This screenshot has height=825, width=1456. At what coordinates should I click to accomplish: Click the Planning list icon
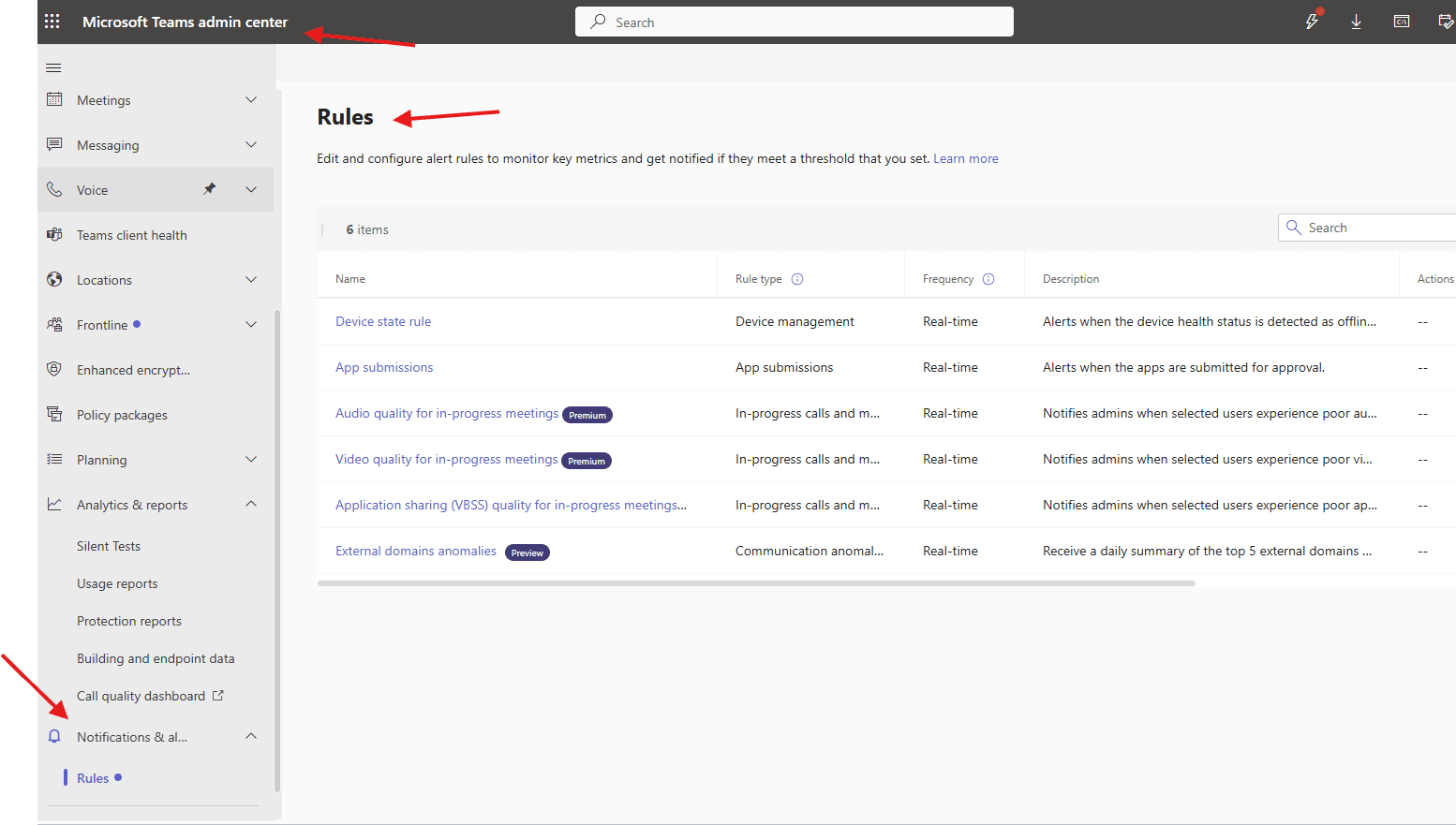[x=54, y=459]
